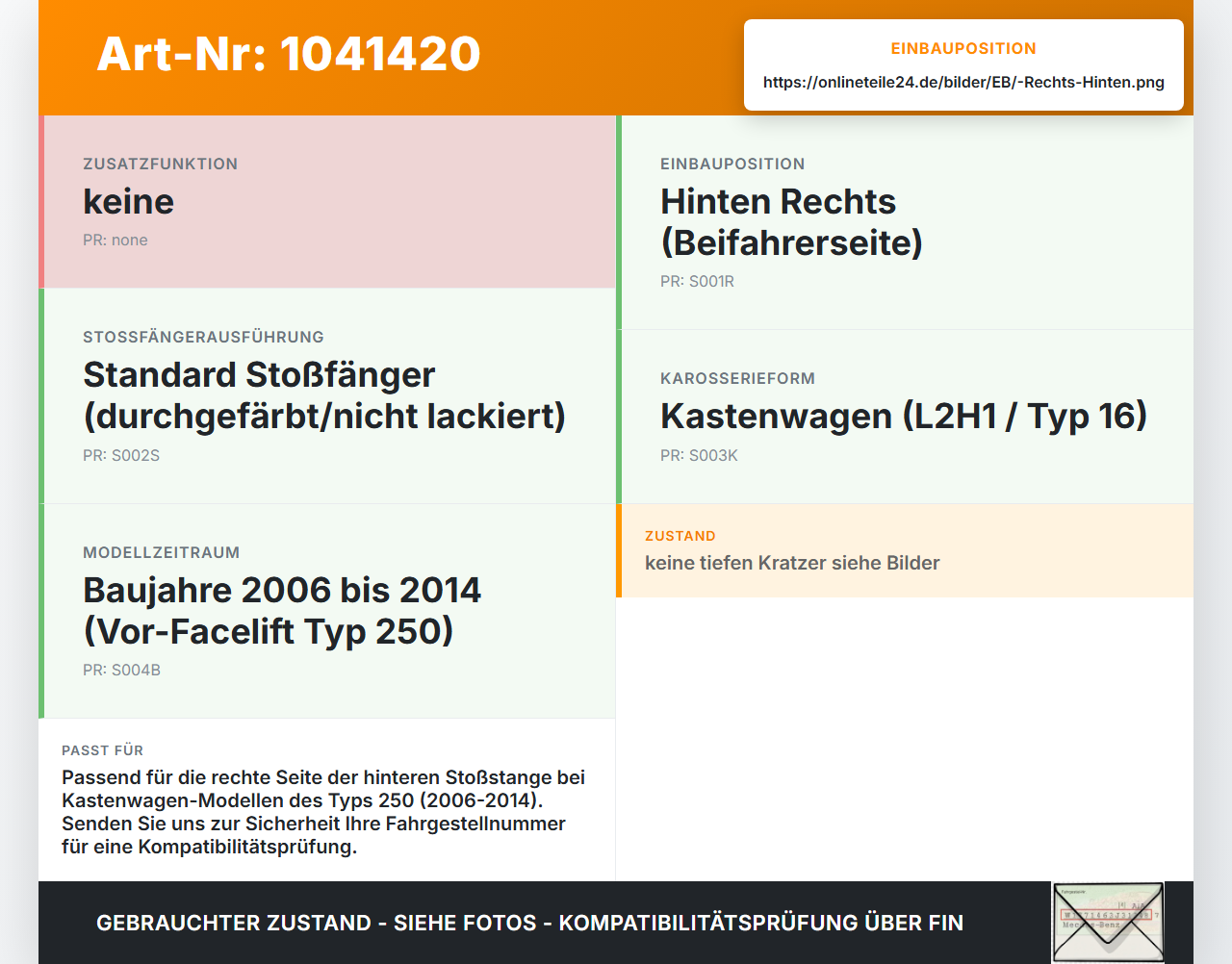The width and height of the screenshot is (1232, 964).
Task: Click the 'GEBRAUCHTER ZUSTAND' footer banner text
Action: point(529,923)
